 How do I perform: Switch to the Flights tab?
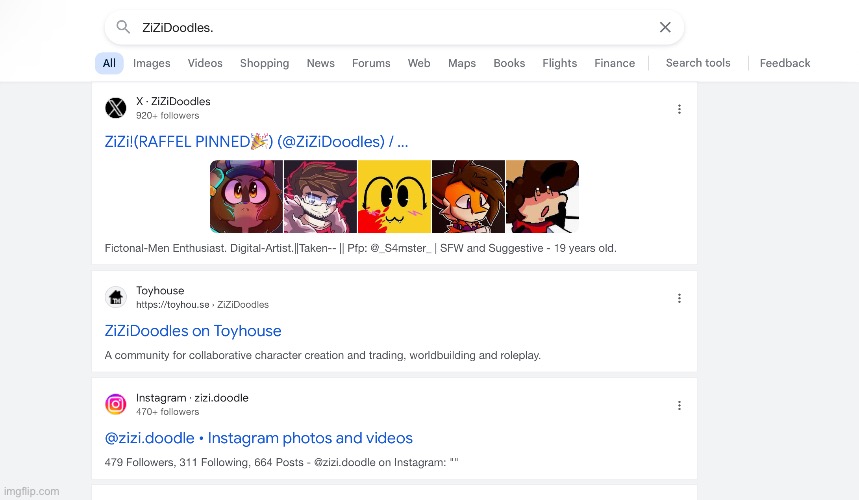(x=559, y=63)
